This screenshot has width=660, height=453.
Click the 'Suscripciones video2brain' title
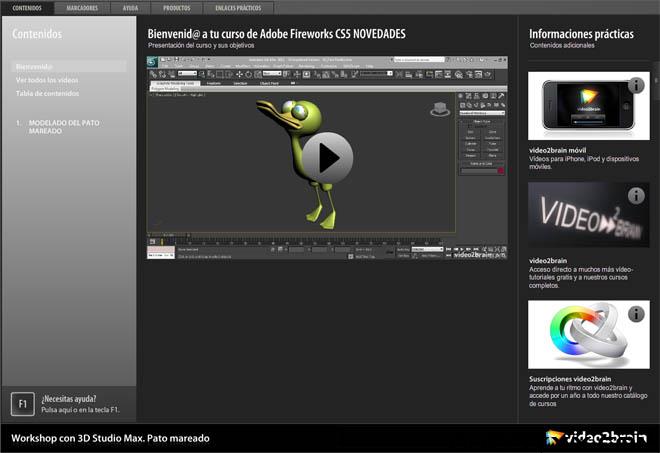[x=570, y=379]
